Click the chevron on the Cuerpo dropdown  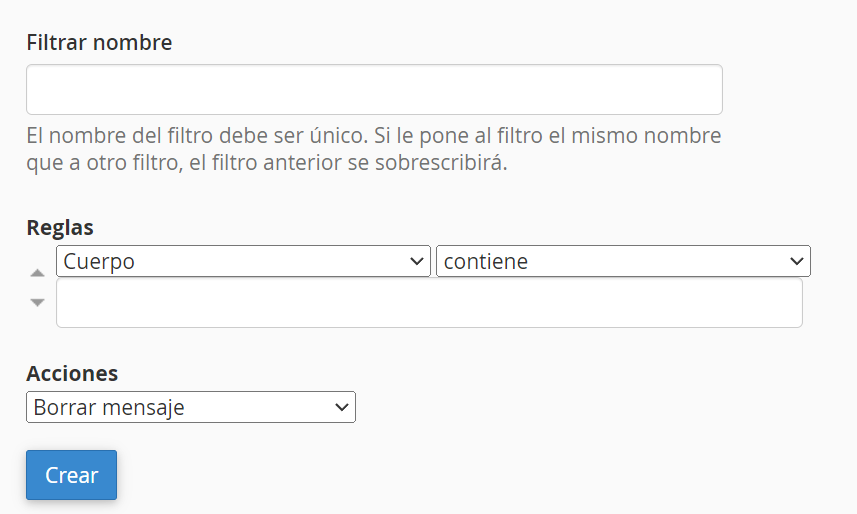coord(418,261)
